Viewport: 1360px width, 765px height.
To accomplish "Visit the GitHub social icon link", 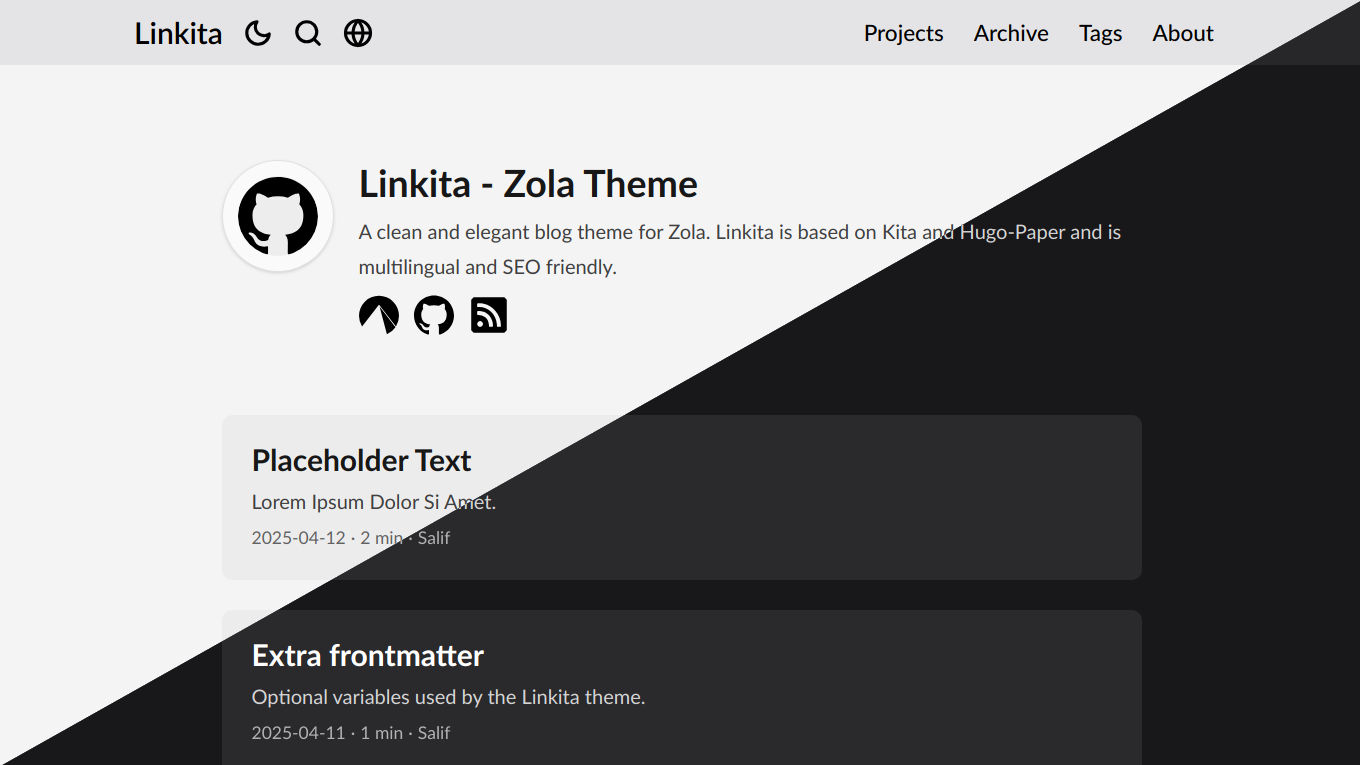I will pos(434,316).
